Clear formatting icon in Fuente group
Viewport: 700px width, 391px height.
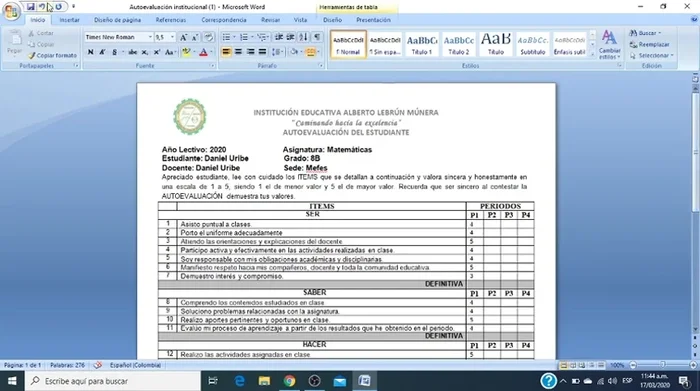point(208,37)
